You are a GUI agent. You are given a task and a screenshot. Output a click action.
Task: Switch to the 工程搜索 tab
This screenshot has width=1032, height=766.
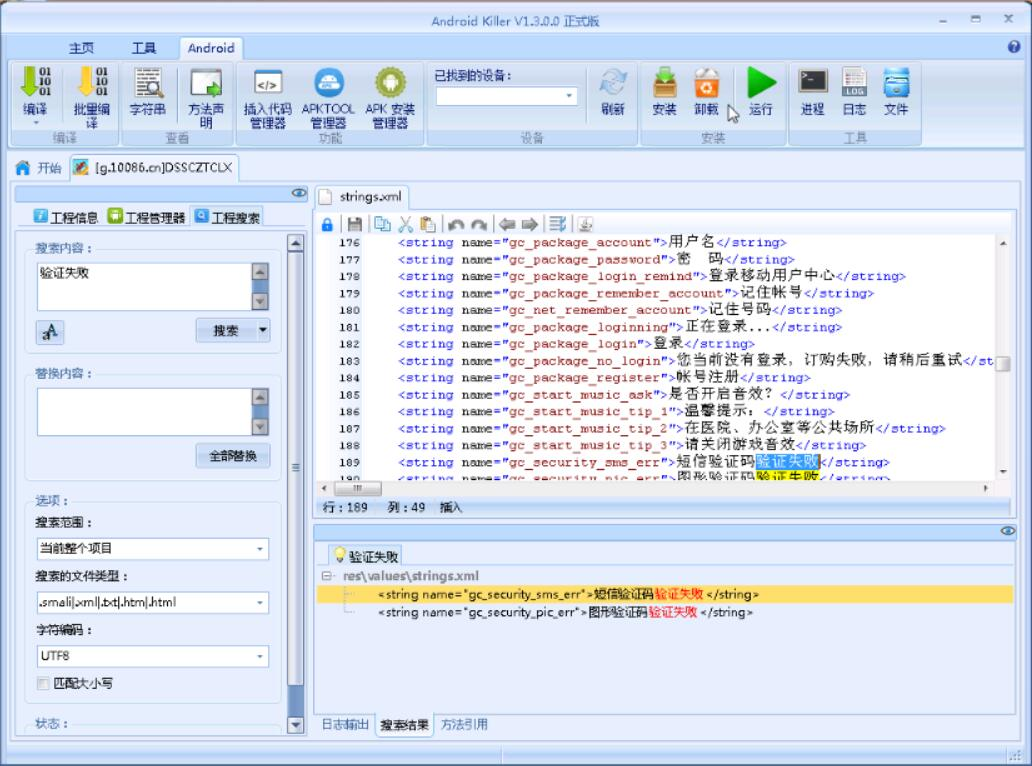click(227, 217)
